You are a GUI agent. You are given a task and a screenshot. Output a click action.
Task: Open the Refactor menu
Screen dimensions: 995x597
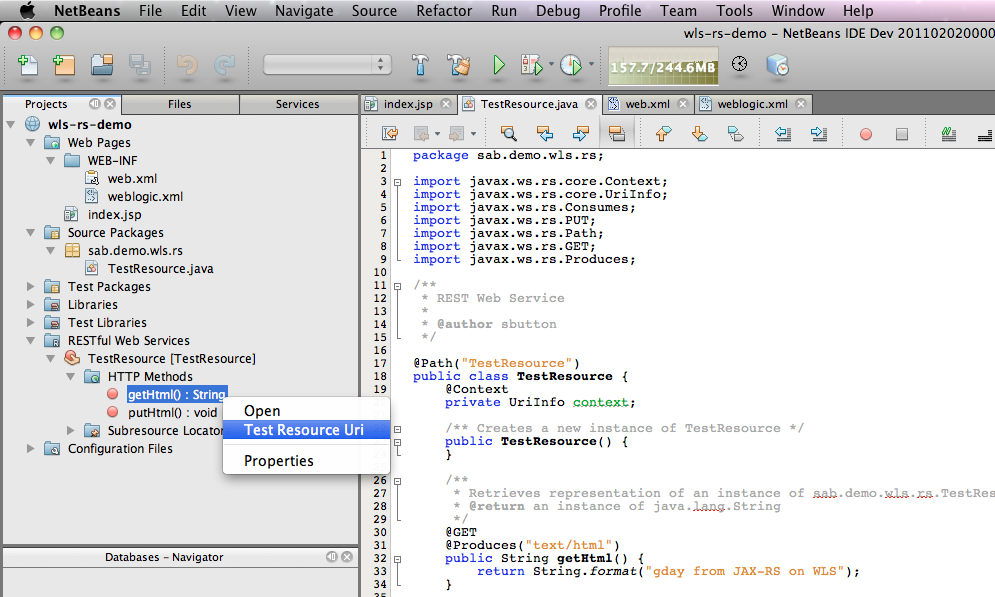tap(443, 11)
